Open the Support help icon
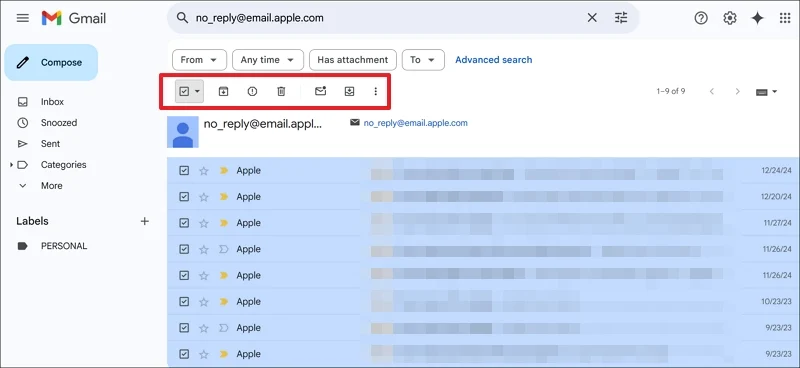 701,18
